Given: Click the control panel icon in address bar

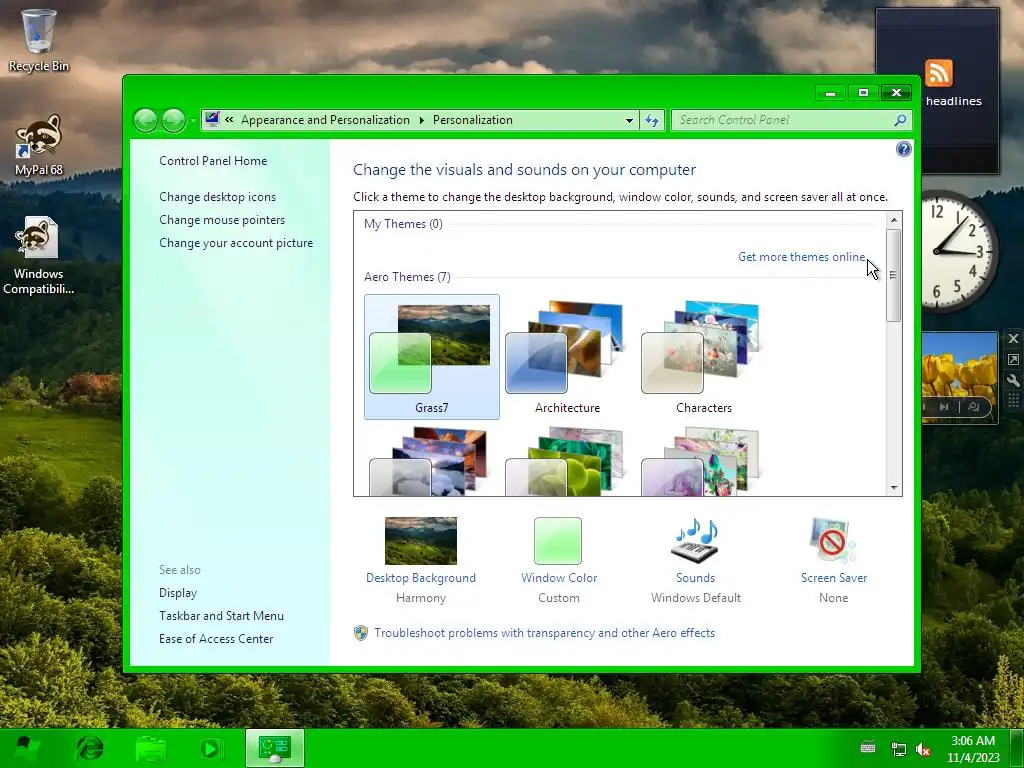Looking at the screenshot, I should 212,120.
